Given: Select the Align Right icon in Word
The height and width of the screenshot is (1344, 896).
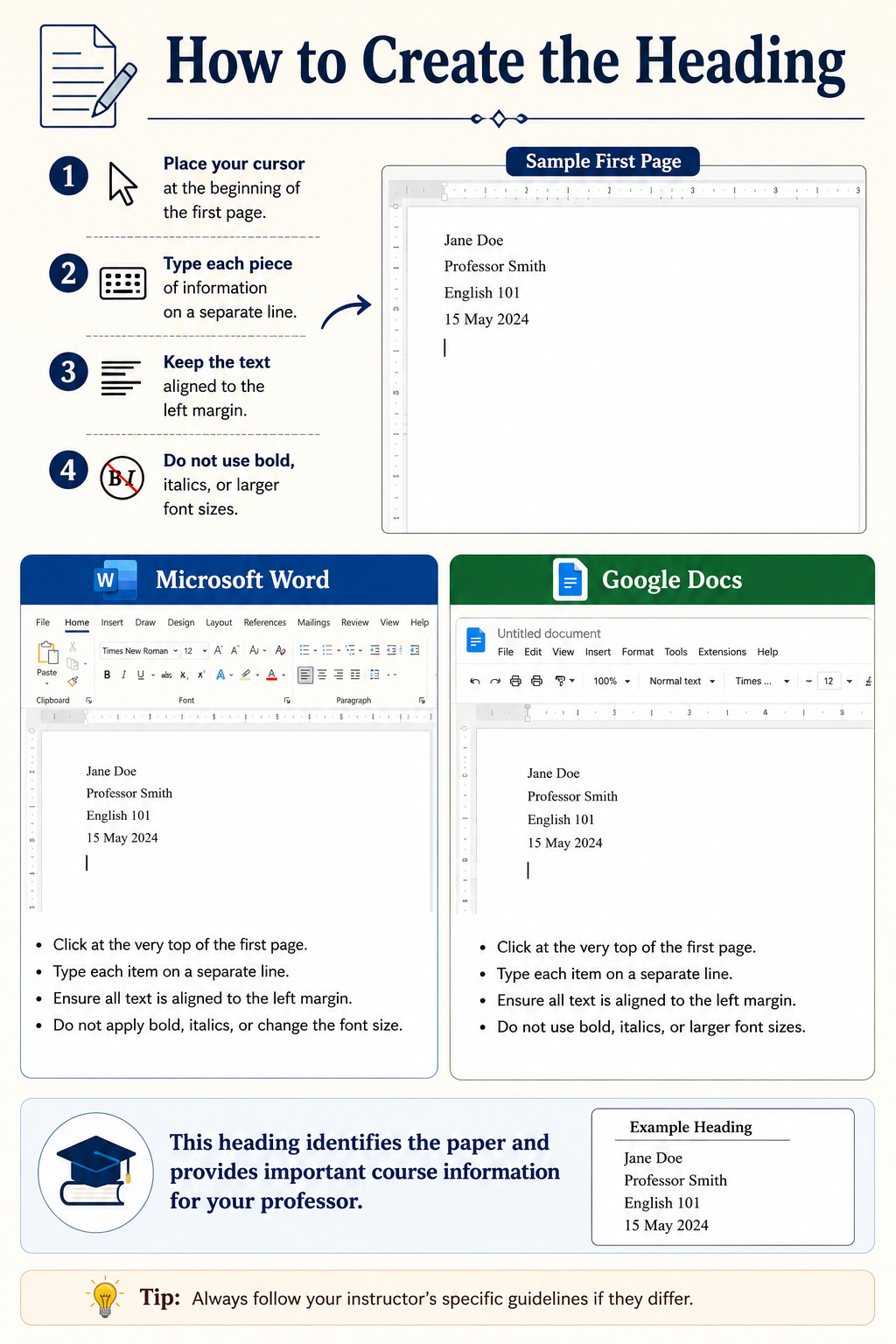Looking at the screenshot, I should pos(339,675).
